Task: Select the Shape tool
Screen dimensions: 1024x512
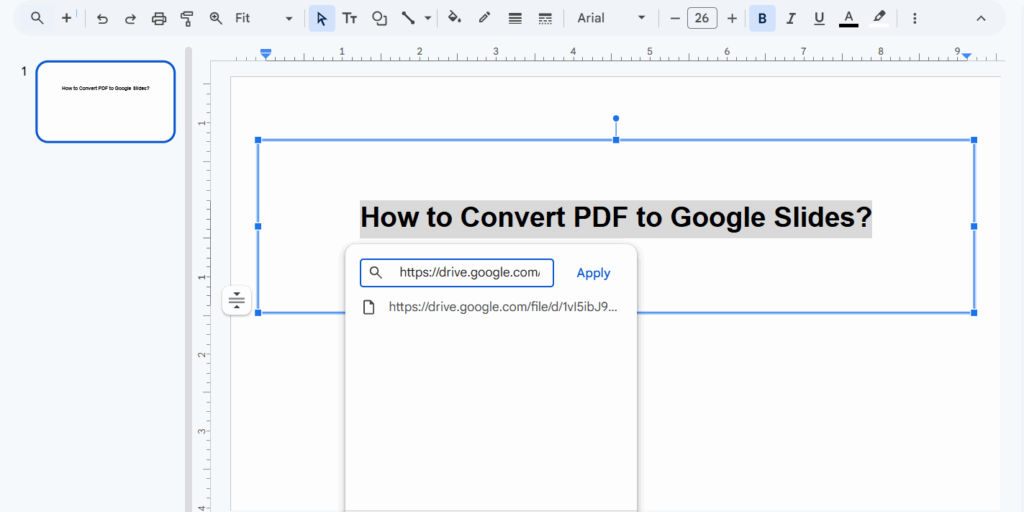Action: (379, 18)
